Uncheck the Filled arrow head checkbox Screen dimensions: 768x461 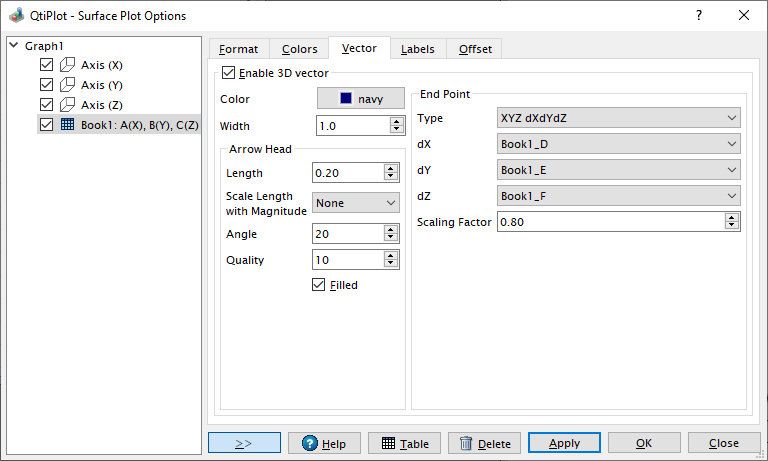coord(319,285)
